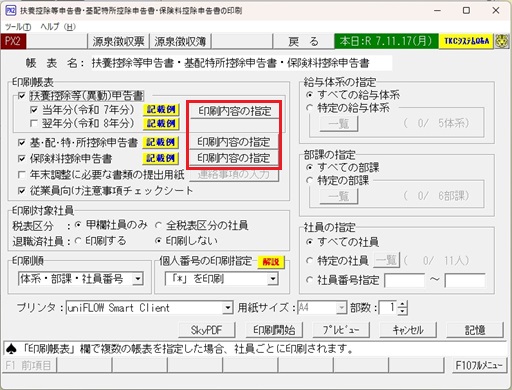Select 特定の部課 radio button
Screen dimensions: 512x390
[x=309, y=181]
